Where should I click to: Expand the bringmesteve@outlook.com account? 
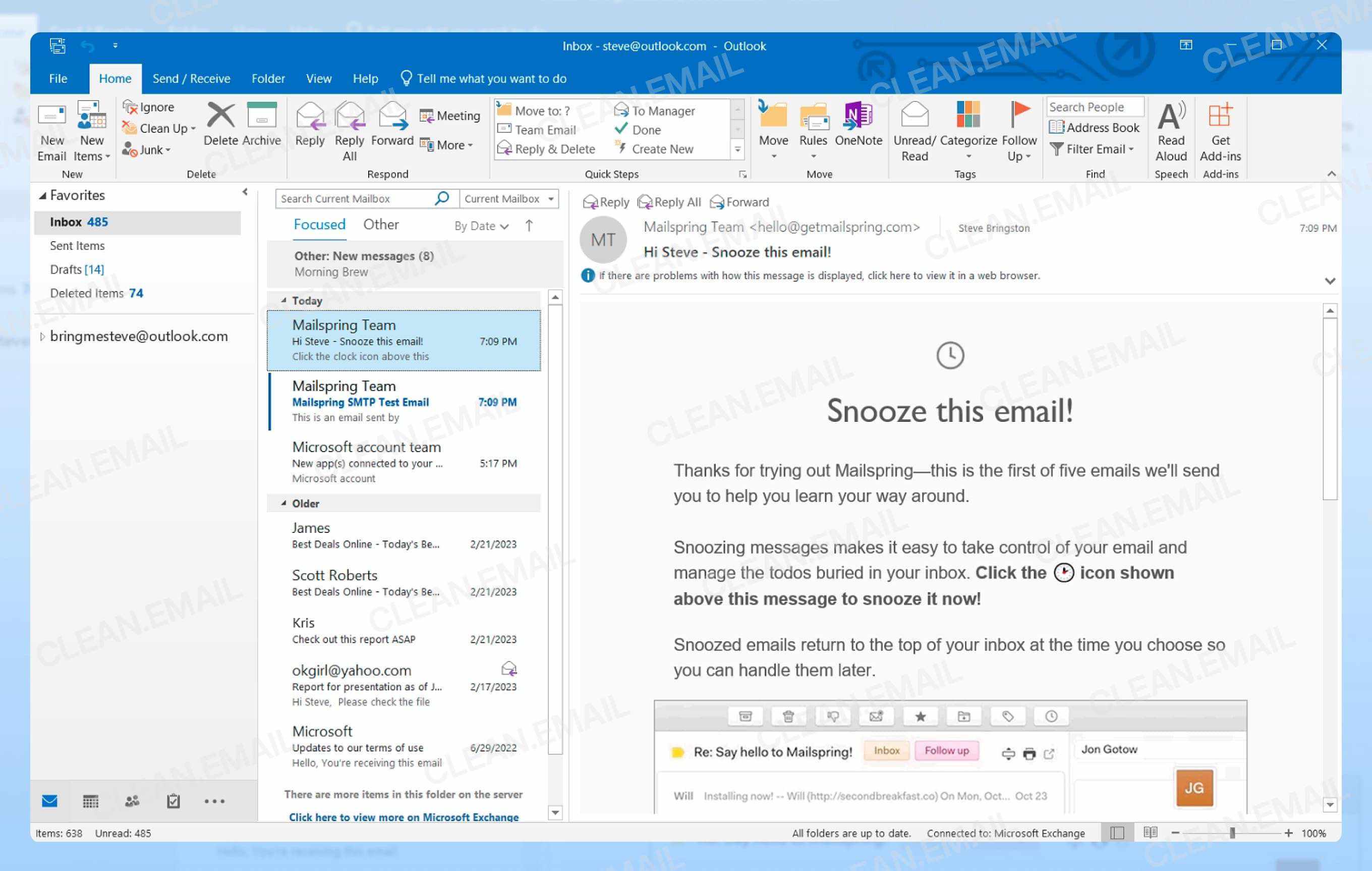tap(43, 336)
